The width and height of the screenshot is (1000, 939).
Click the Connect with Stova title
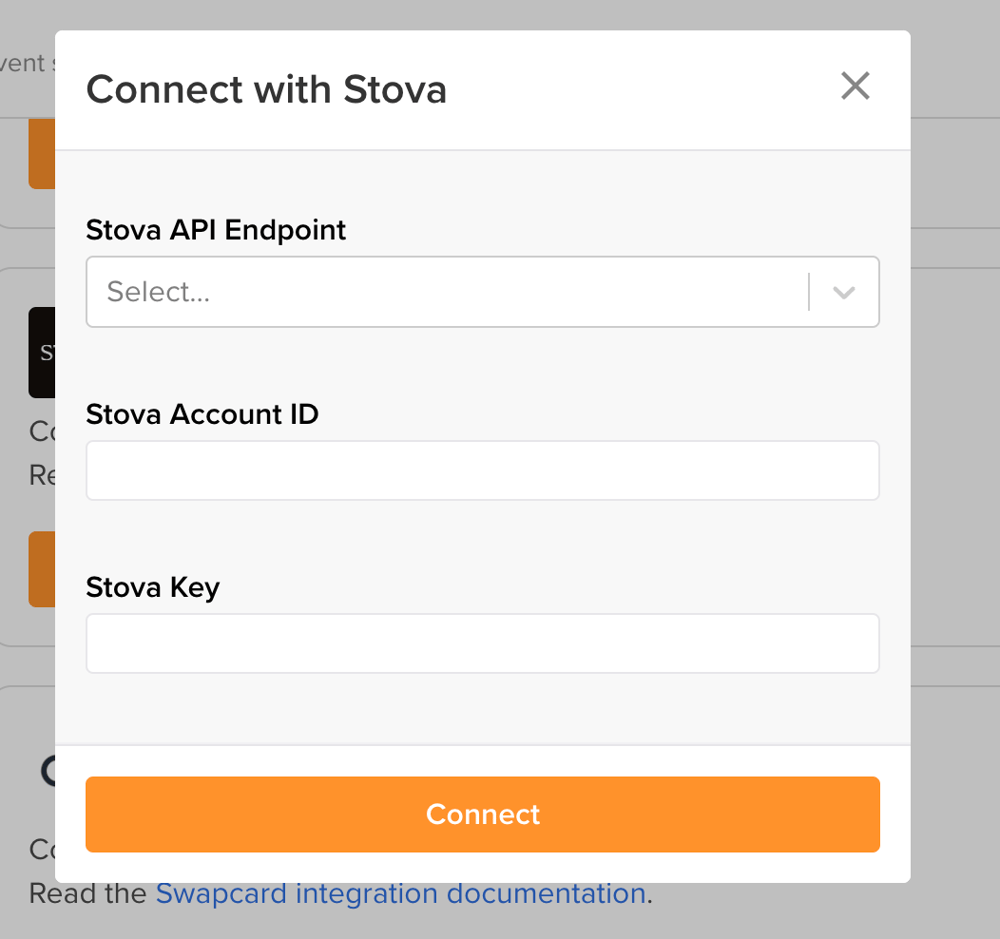[x=266, y=89]
